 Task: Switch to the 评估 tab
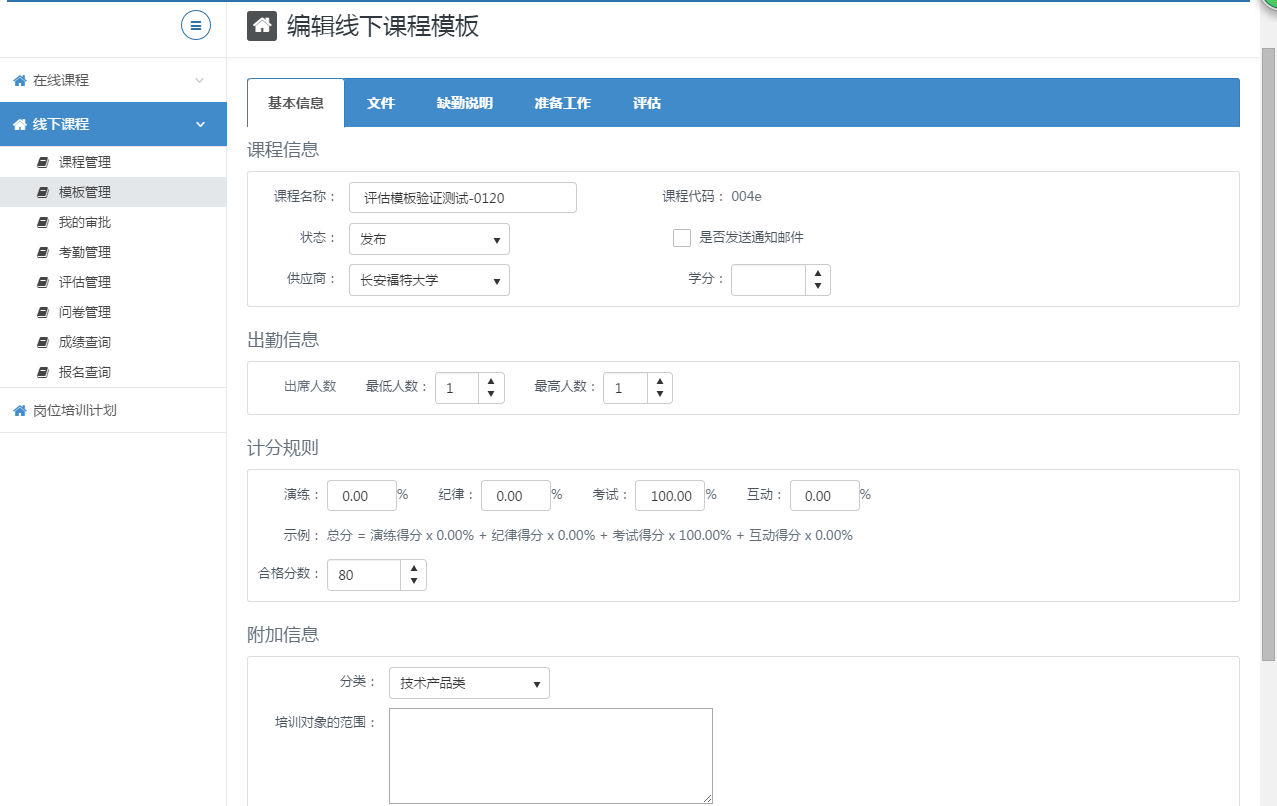click(x=646, y=103)
